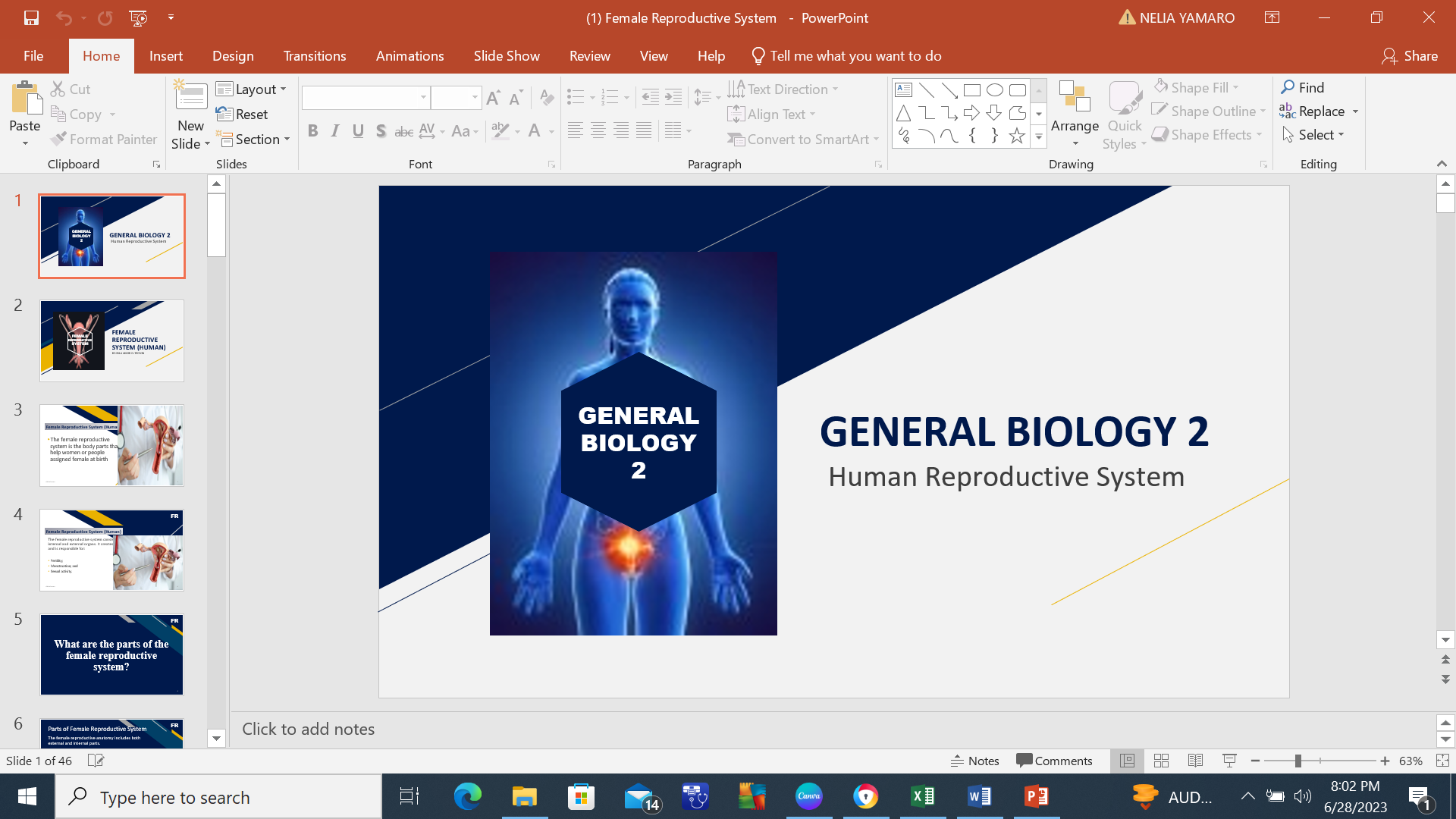Toggle the Notes pane button
The height and width of the screenshot is (819, 1456).
coord(975,761)
